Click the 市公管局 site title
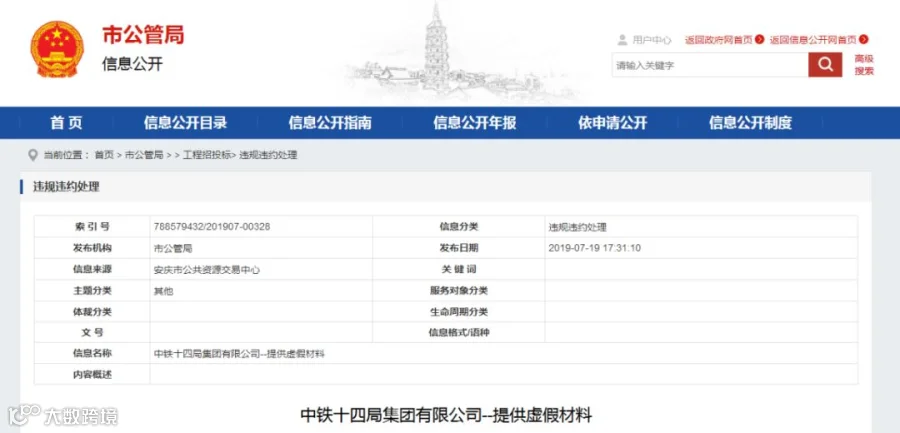 143,35
